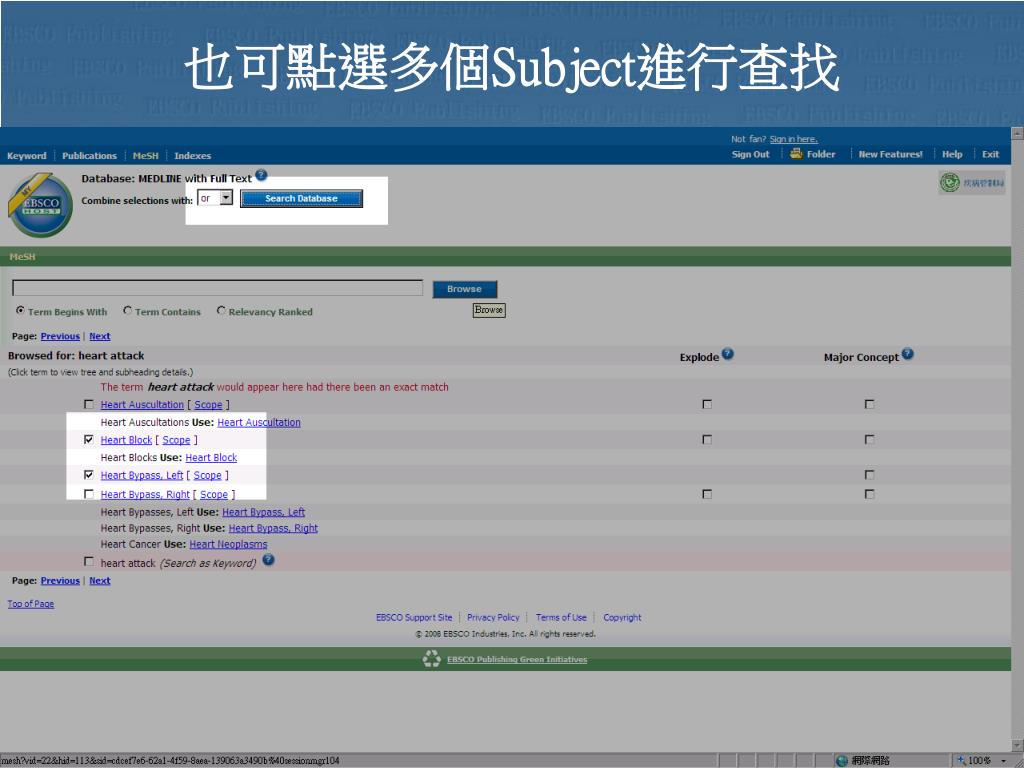1024x768 pixels.
Task: Click Exit in the top bar
Action: 991,154
